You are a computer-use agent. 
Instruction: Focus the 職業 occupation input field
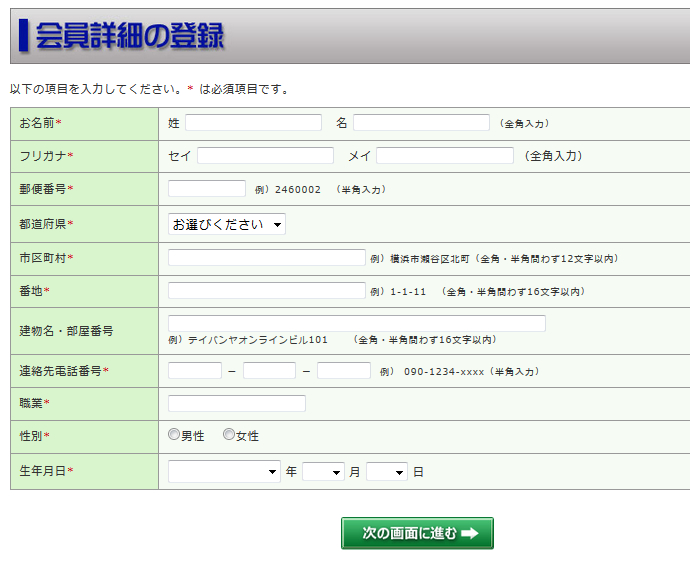237,404
